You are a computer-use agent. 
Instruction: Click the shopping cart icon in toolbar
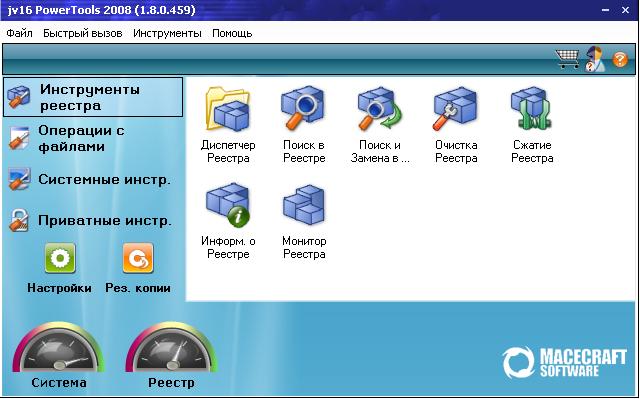point(567,59)
